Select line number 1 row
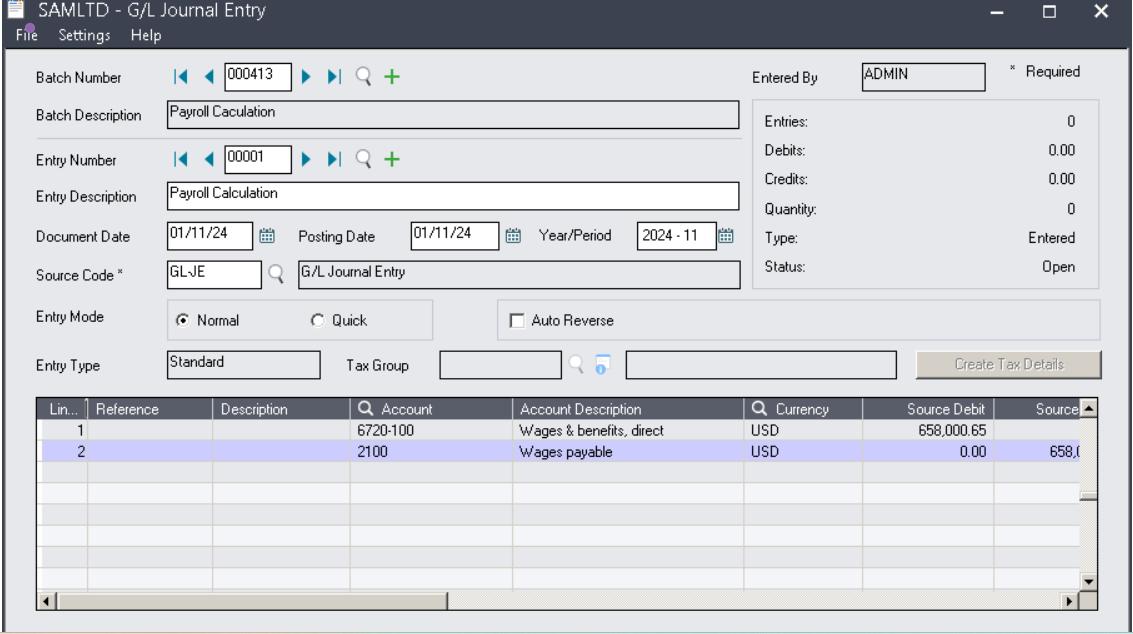The width and height of the screenshot is (1133, 634). 64,430
